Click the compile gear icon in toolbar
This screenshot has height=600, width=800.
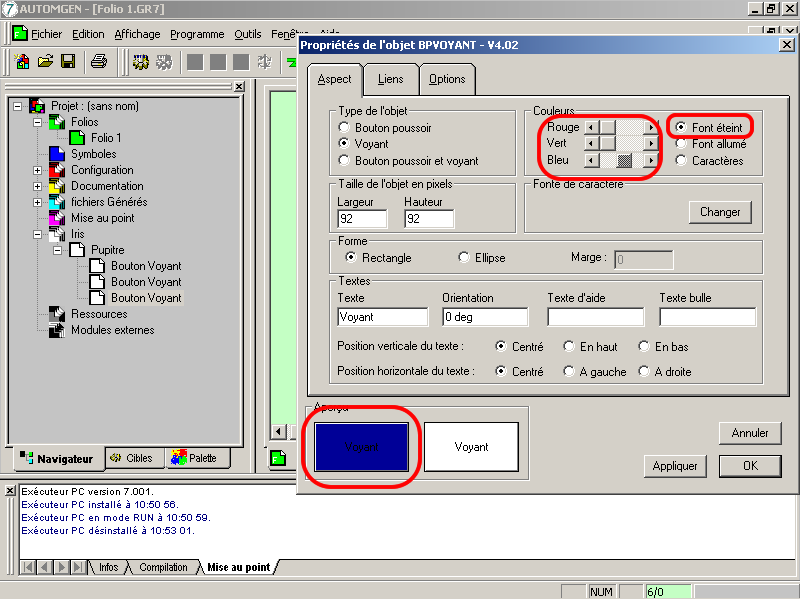point(141,62)
